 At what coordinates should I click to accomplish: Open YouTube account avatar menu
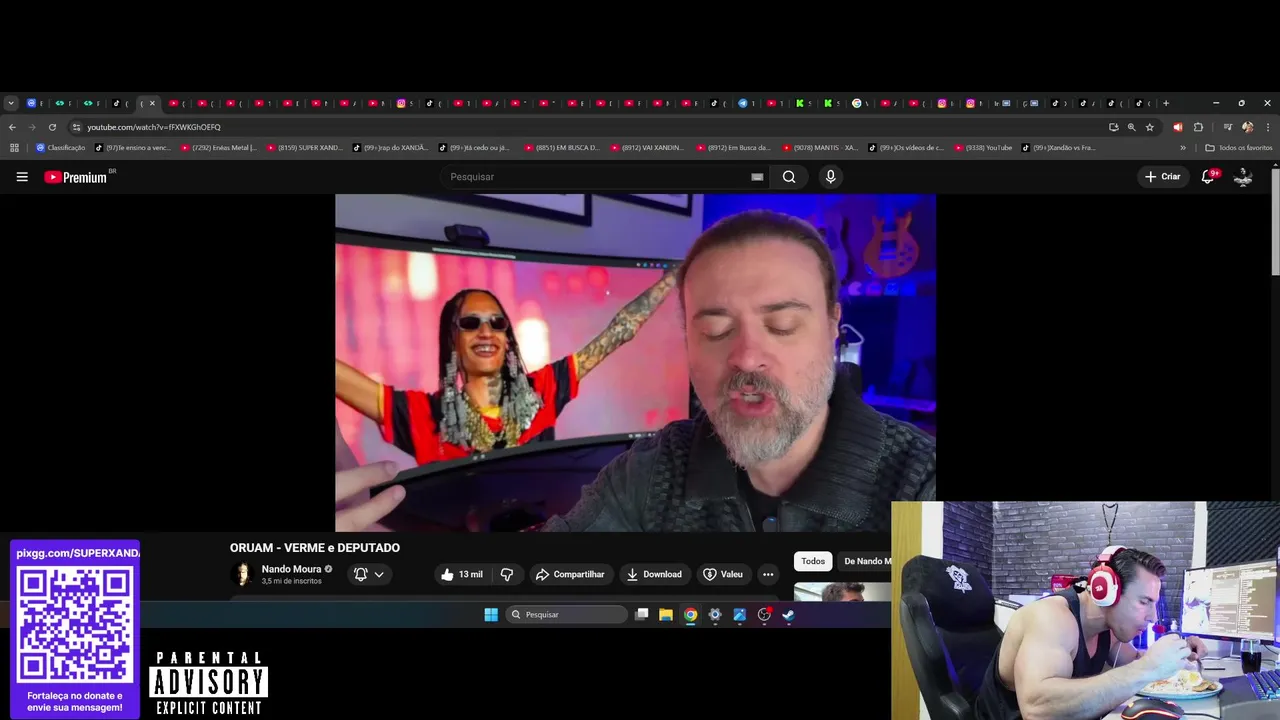[x=1243, y=177]
